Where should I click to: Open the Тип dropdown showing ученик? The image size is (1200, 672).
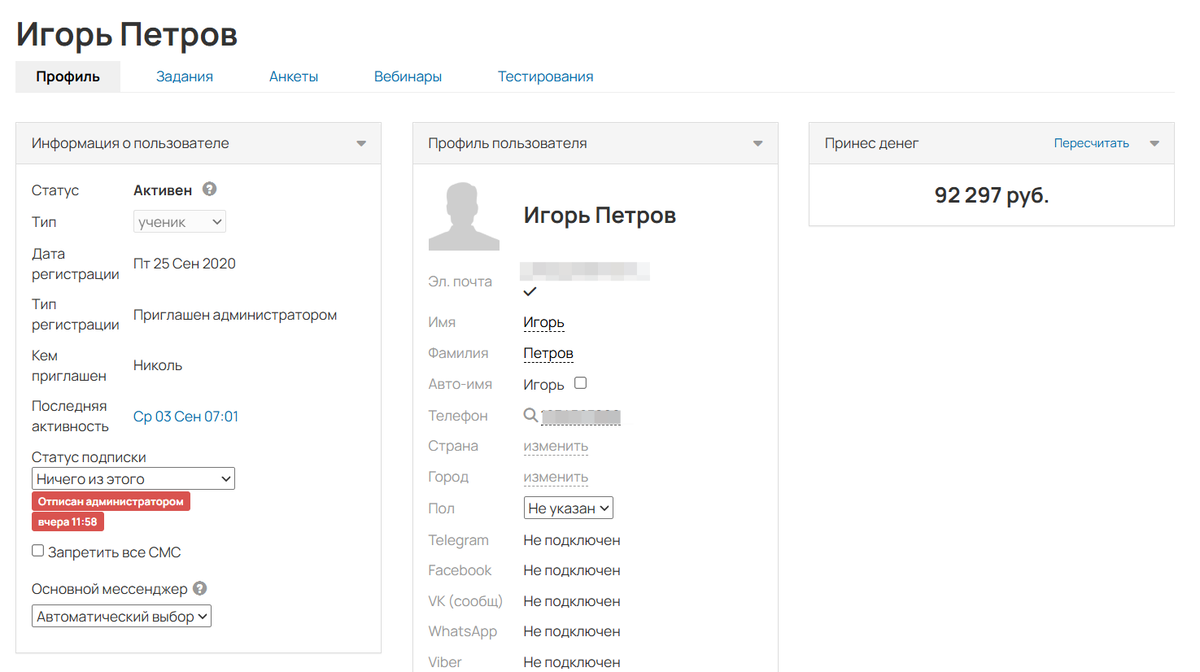[180, 222]
